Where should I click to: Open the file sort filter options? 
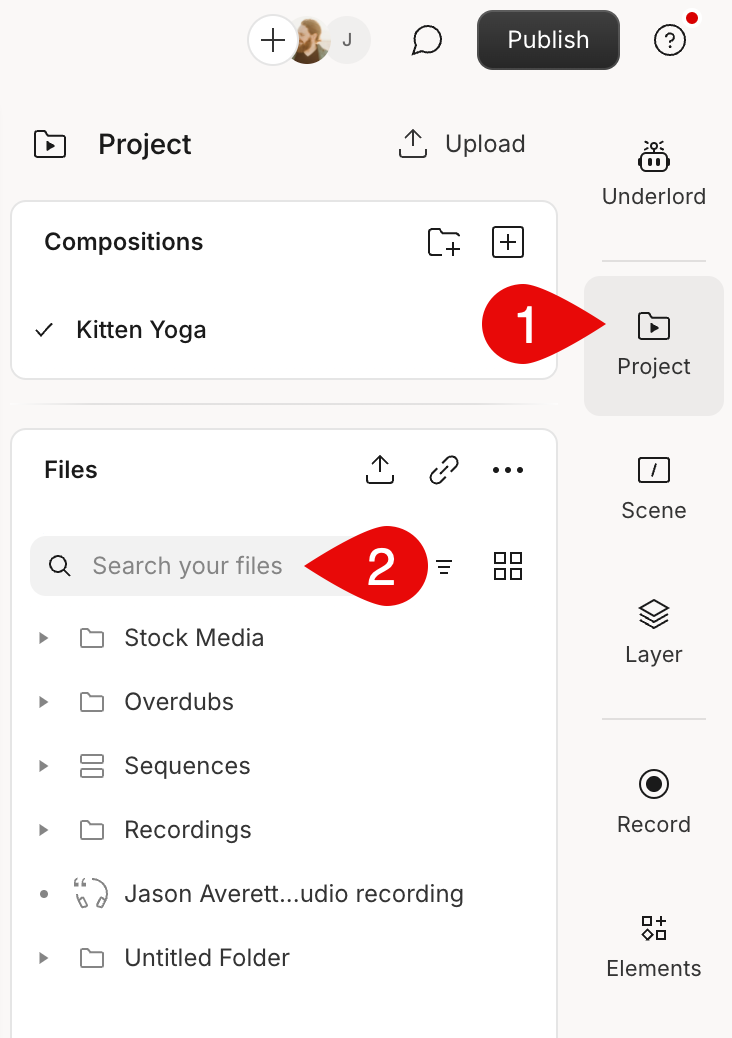(444, 567)
